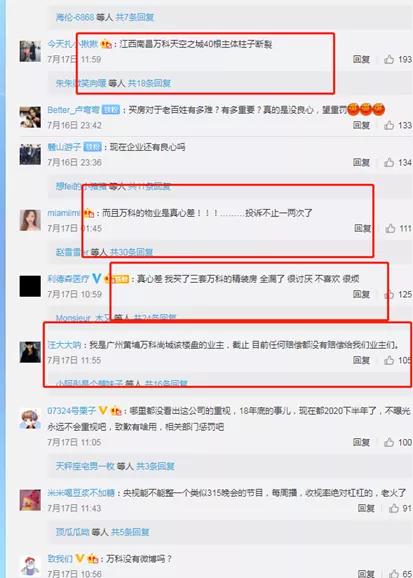
Task: Like the comment about 江西南昌万科天空之城
Action: (x=389, y=59)
